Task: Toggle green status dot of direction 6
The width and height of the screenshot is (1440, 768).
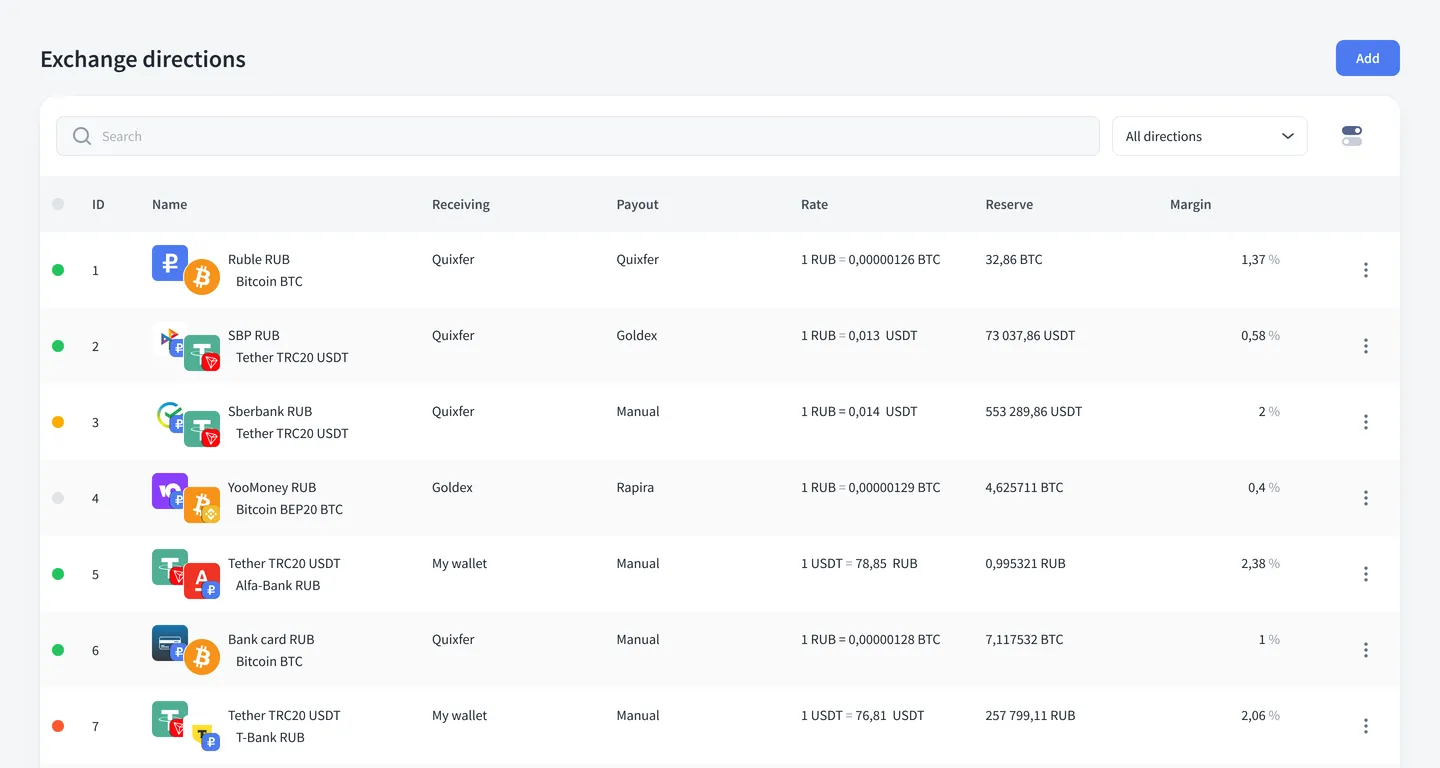Action: [x=58, y=650]
